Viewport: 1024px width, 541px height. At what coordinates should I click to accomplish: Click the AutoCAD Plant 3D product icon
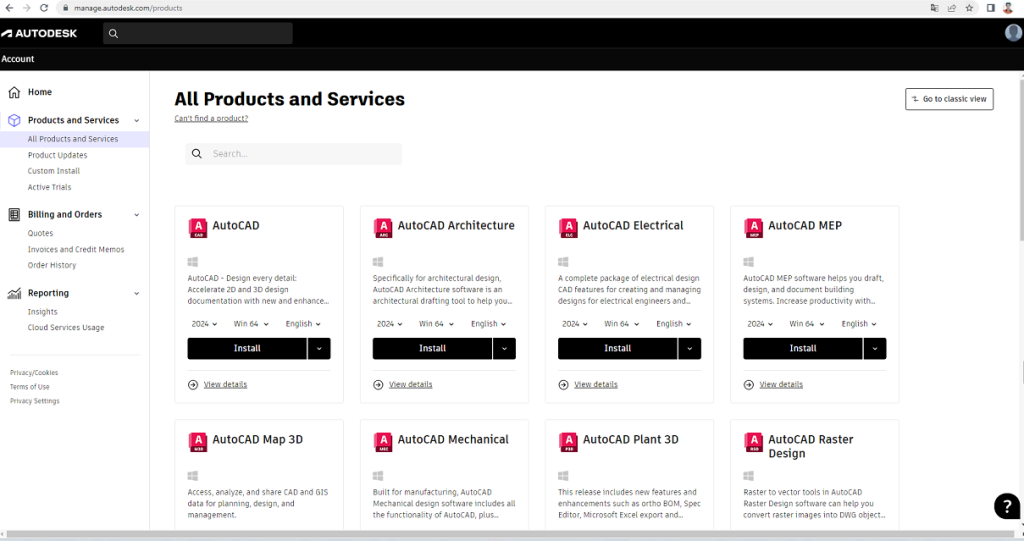[x=568, y=442]
